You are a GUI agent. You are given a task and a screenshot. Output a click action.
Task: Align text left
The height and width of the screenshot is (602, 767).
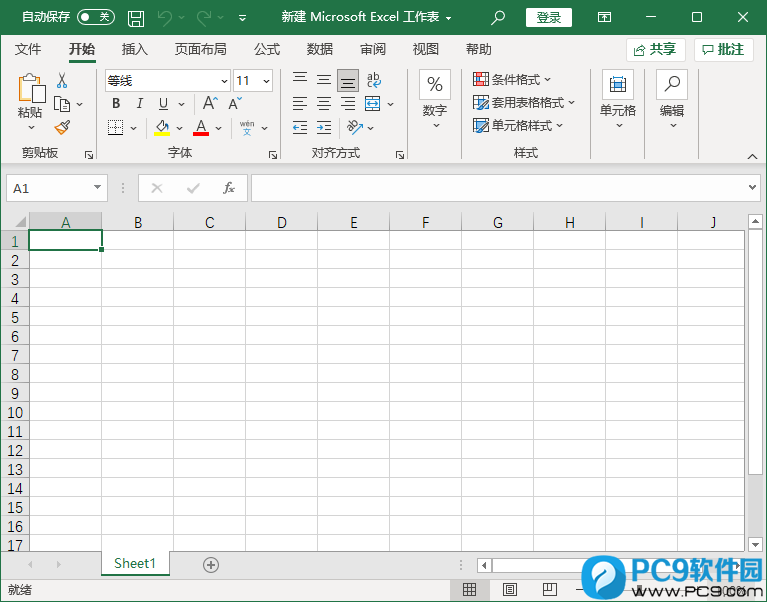(300, 104)
